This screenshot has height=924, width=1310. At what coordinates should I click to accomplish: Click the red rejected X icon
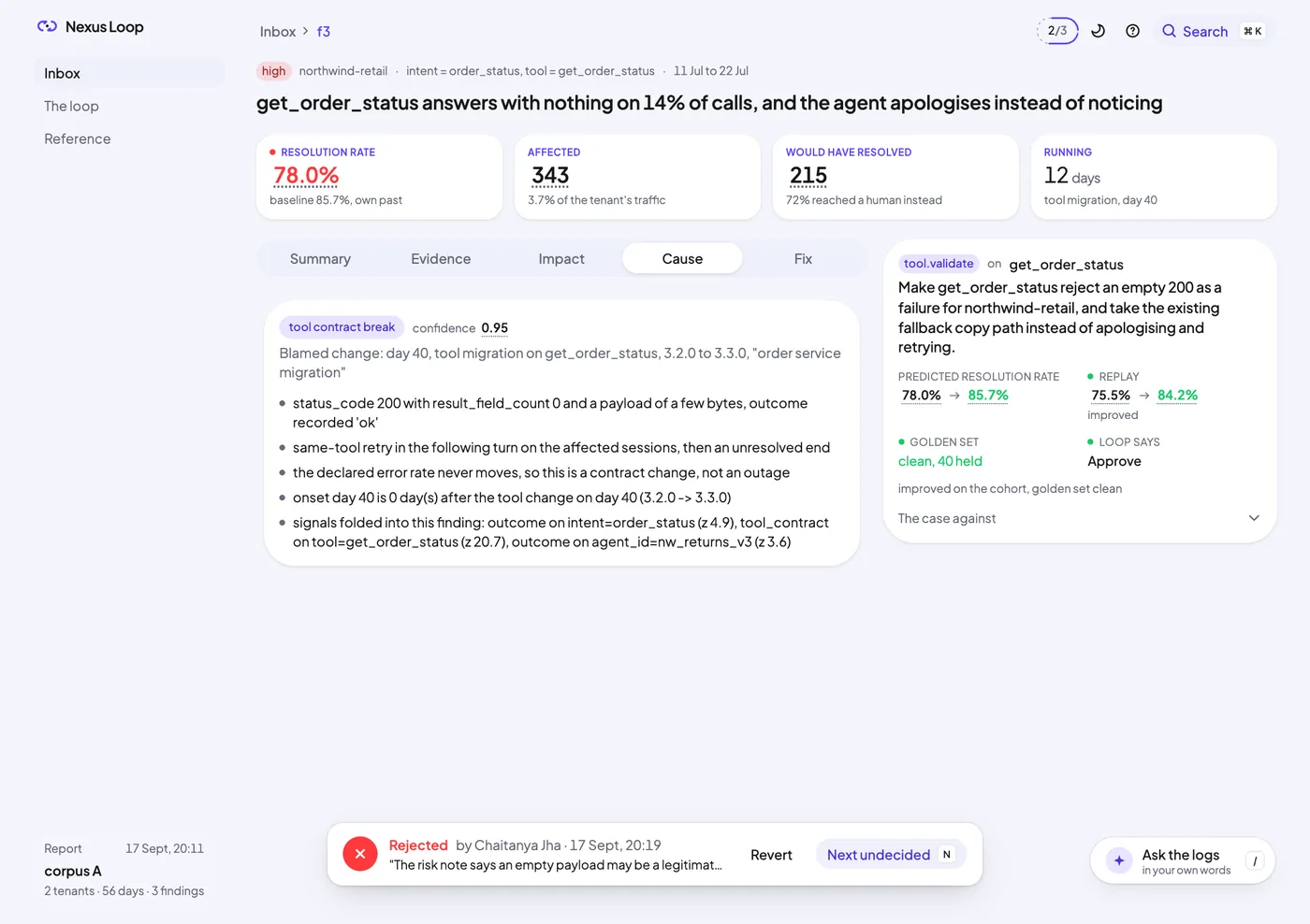point(360,854)
